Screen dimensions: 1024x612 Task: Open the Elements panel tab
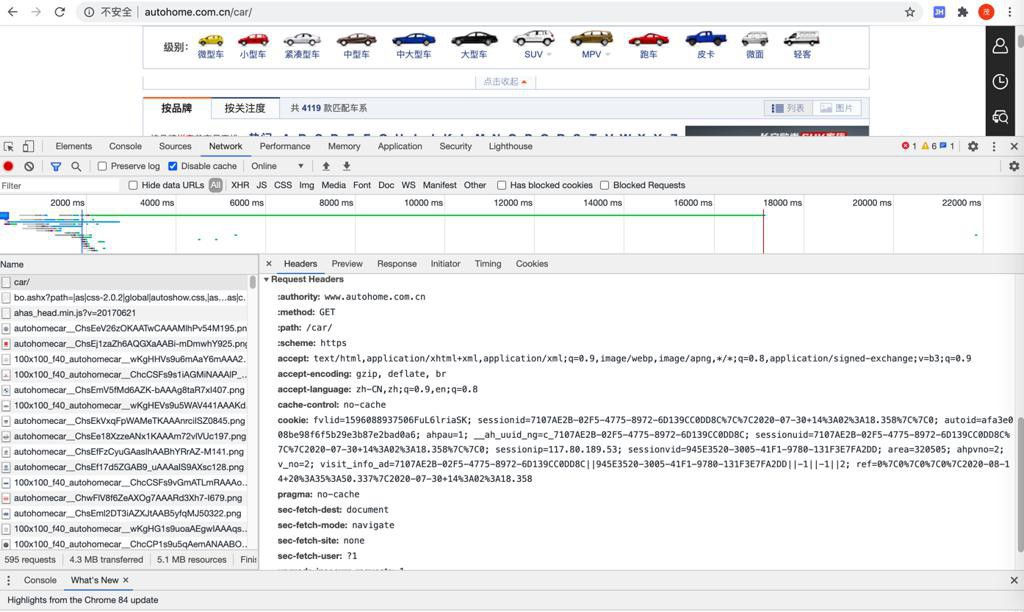[73, 146]
